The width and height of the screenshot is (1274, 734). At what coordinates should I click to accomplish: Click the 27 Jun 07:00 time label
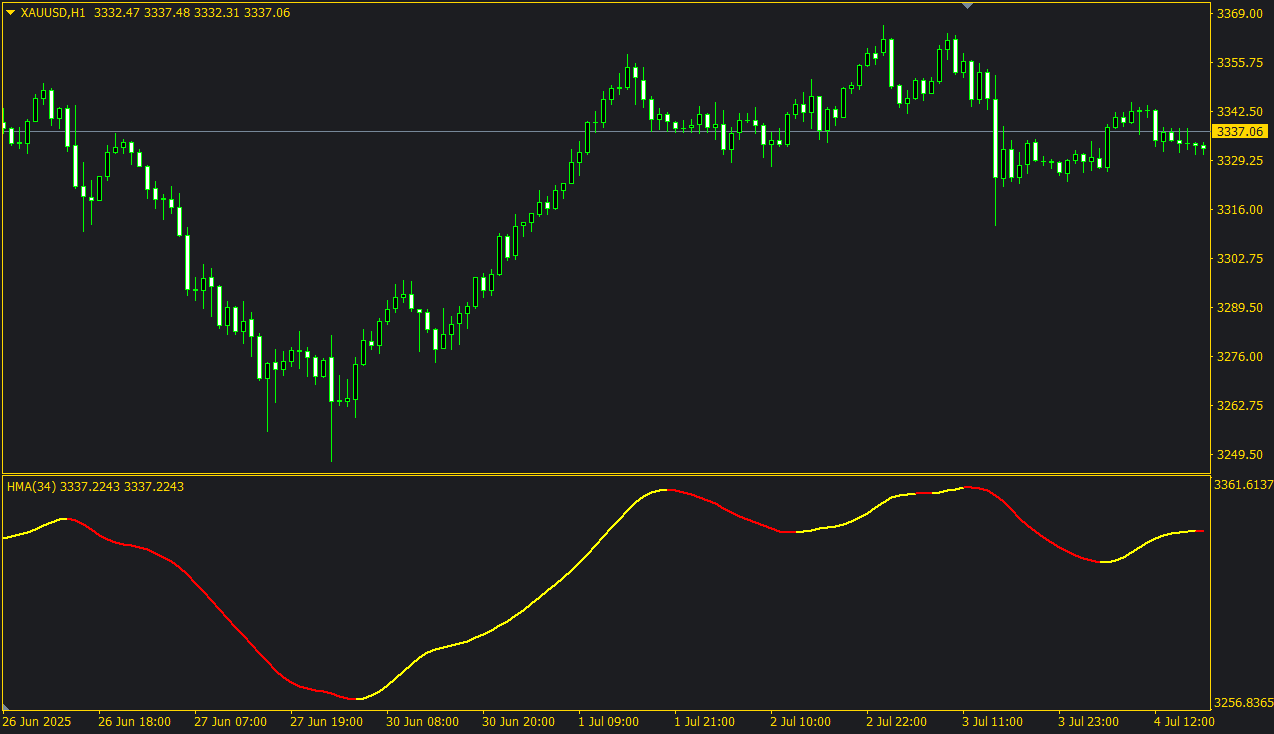[230, 722]
